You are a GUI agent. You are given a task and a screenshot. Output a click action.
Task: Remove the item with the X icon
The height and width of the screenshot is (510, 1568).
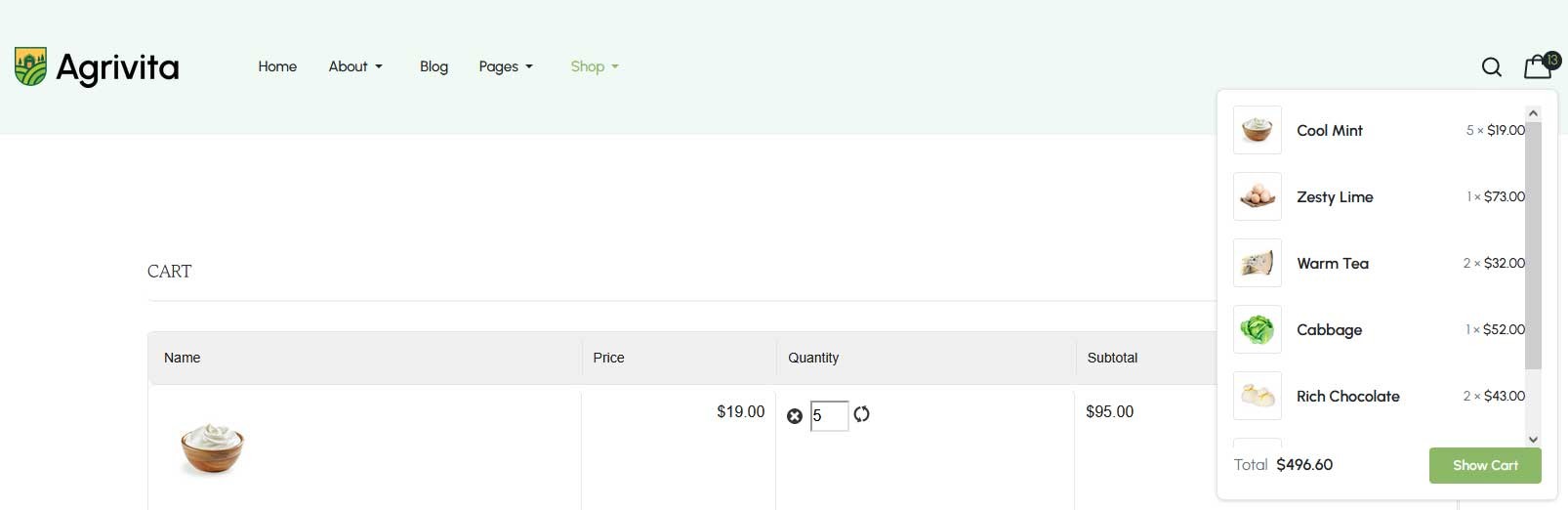(x=795, y=416)
